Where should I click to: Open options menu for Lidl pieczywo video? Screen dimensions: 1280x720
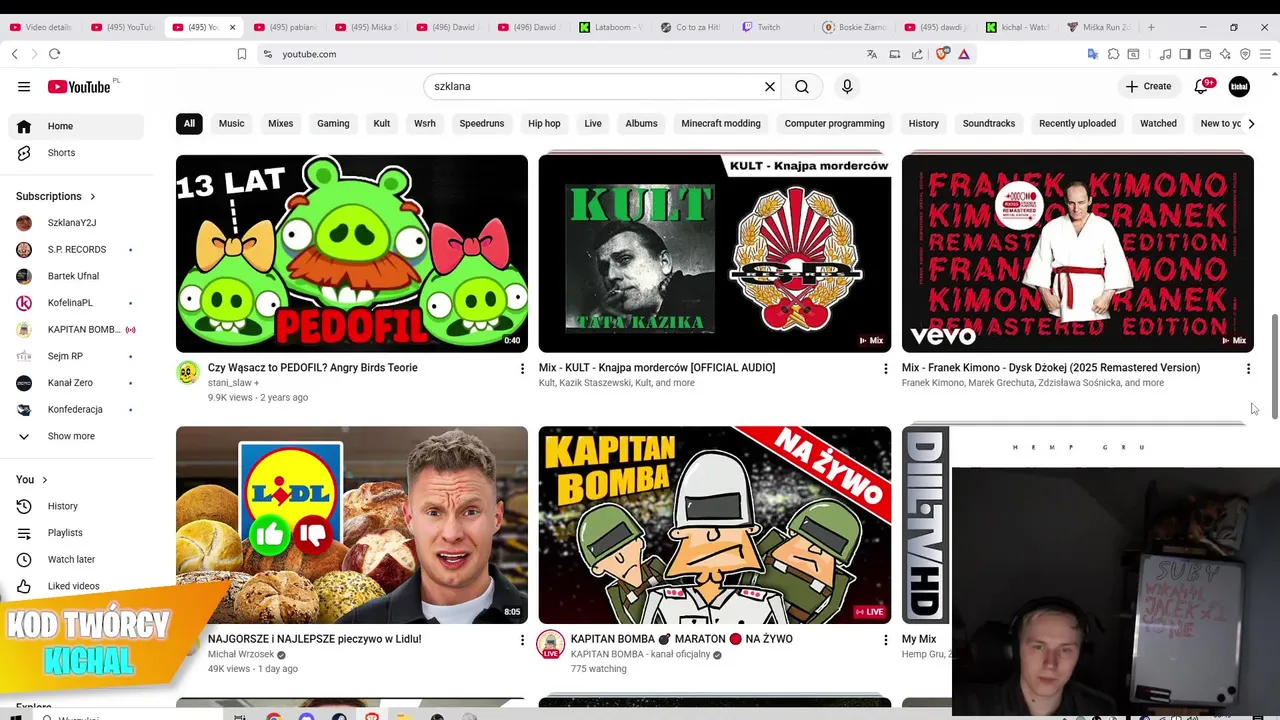pos(522,640)
